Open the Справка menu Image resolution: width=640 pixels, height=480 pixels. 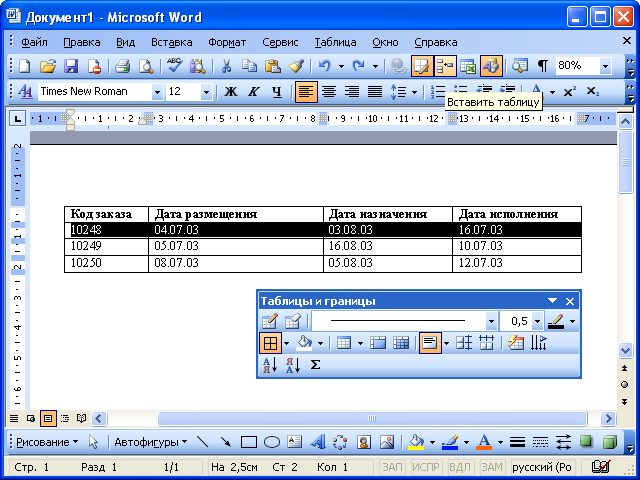coord(436,42)
